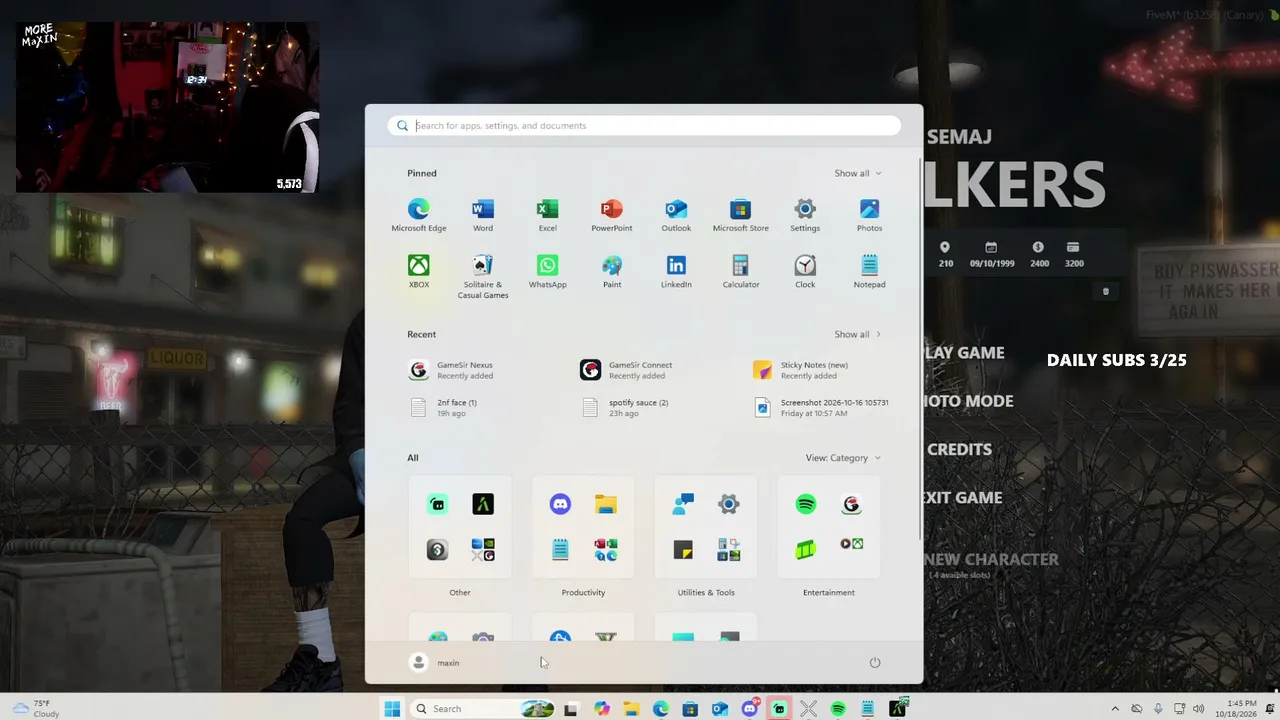The image size is (1280, 720).
Task: Open the recent file spotify sauce (2)
Action: coord(625,408)
